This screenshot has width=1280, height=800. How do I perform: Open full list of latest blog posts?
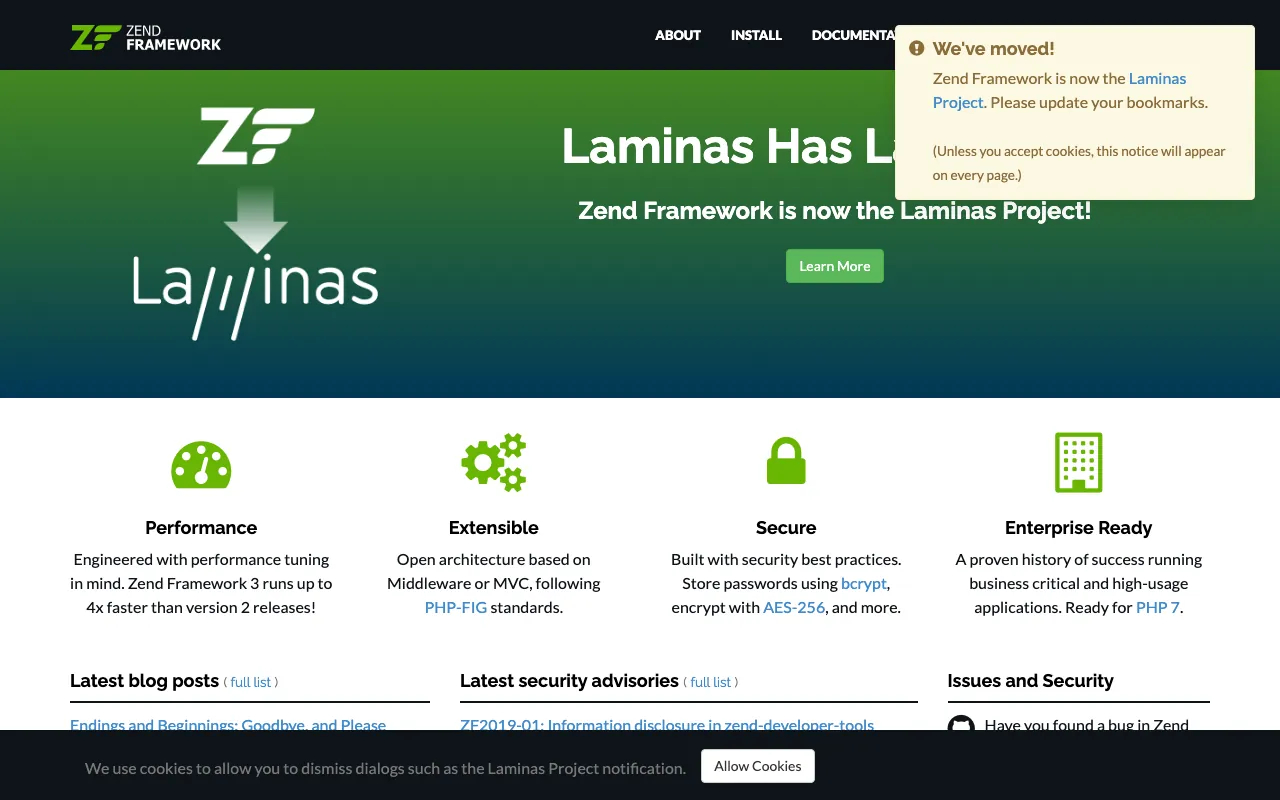(x=250, y=682)
